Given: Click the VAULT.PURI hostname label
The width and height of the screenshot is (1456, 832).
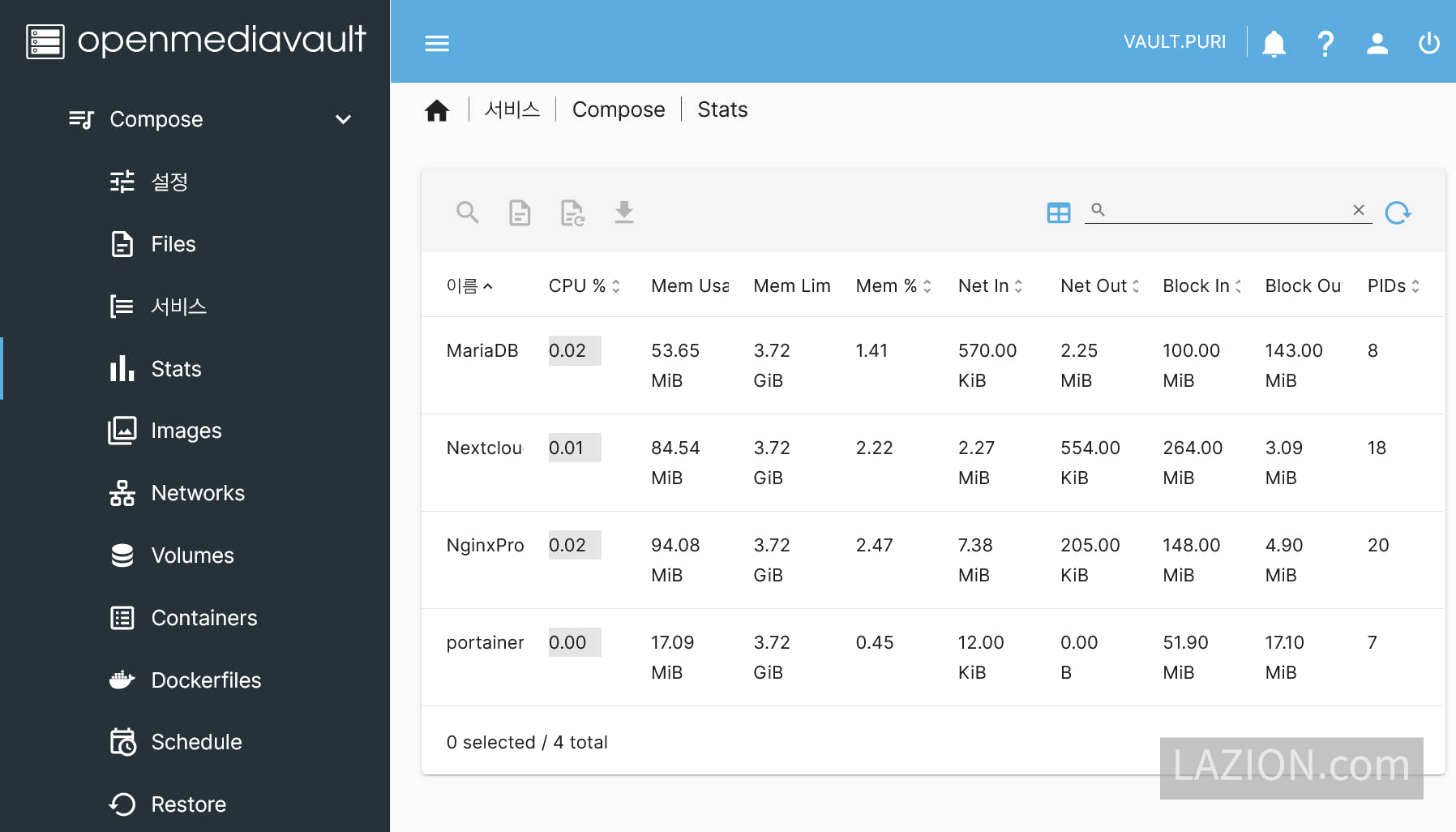Looking at the screenshot, I should click(1175, 42).
